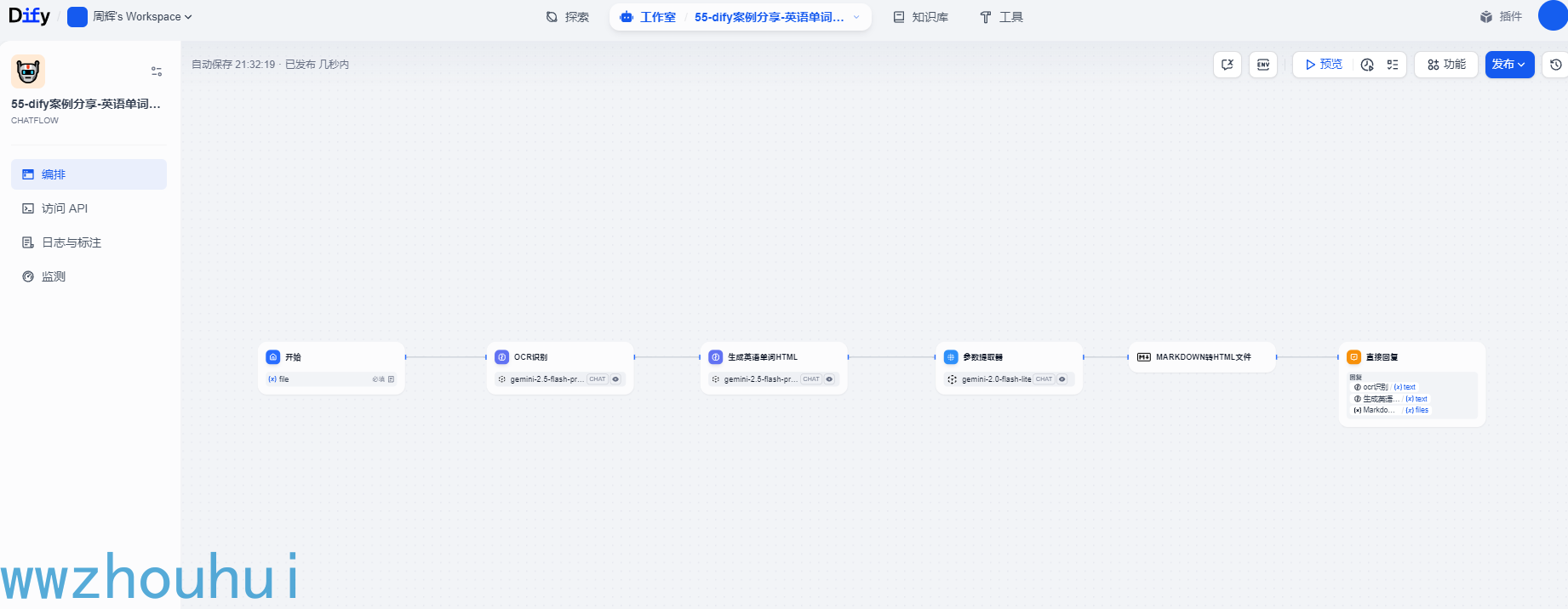This screenshot has width=1568, height=609.
Task: Select 访问 API in the sidebar
Action: click(x=89, y=208)
